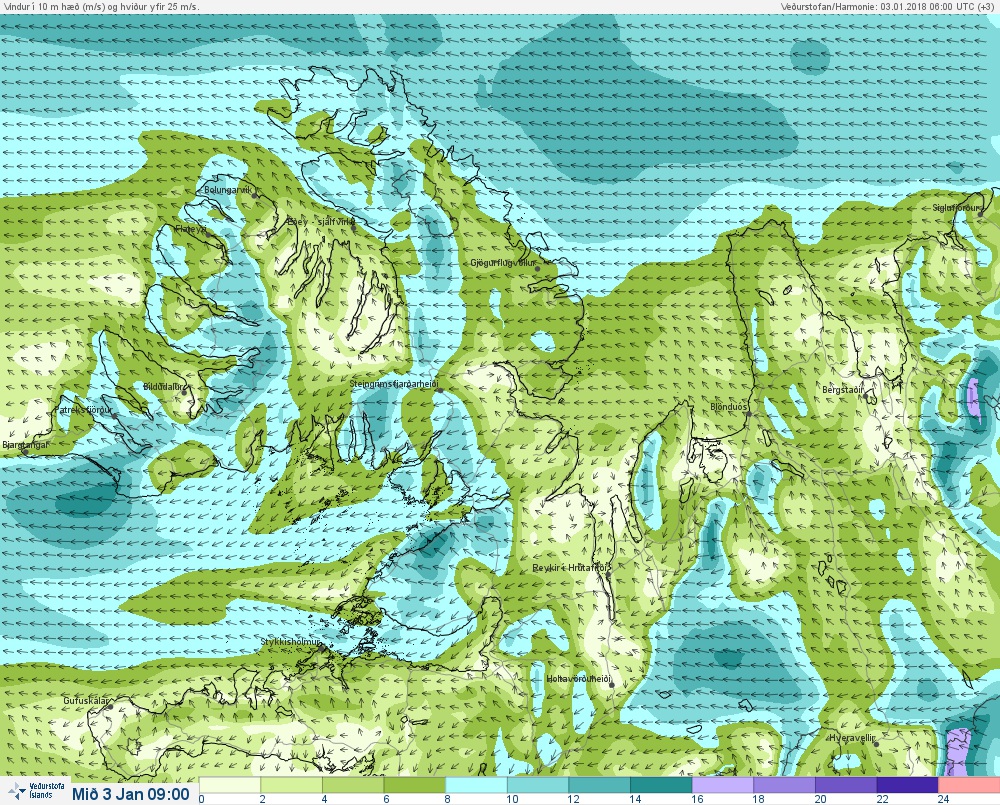Click the Gjögurflugvöllur station label
Screen dimensions: 1000x805
[x=503, y=263]
